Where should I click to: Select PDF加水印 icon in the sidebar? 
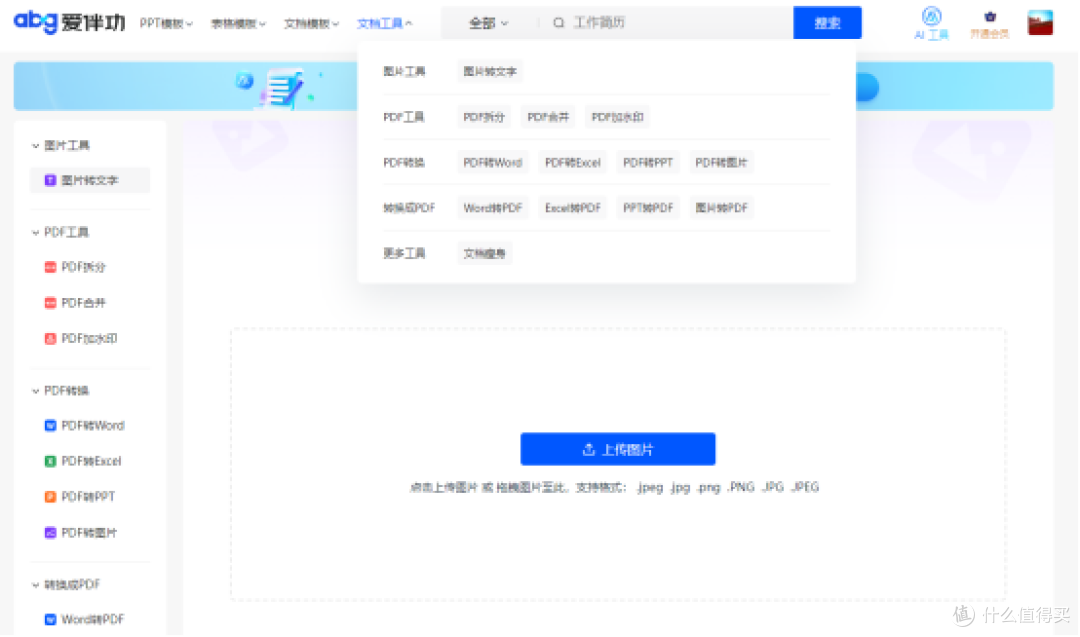pyautogui.click(x=50, y=339)
